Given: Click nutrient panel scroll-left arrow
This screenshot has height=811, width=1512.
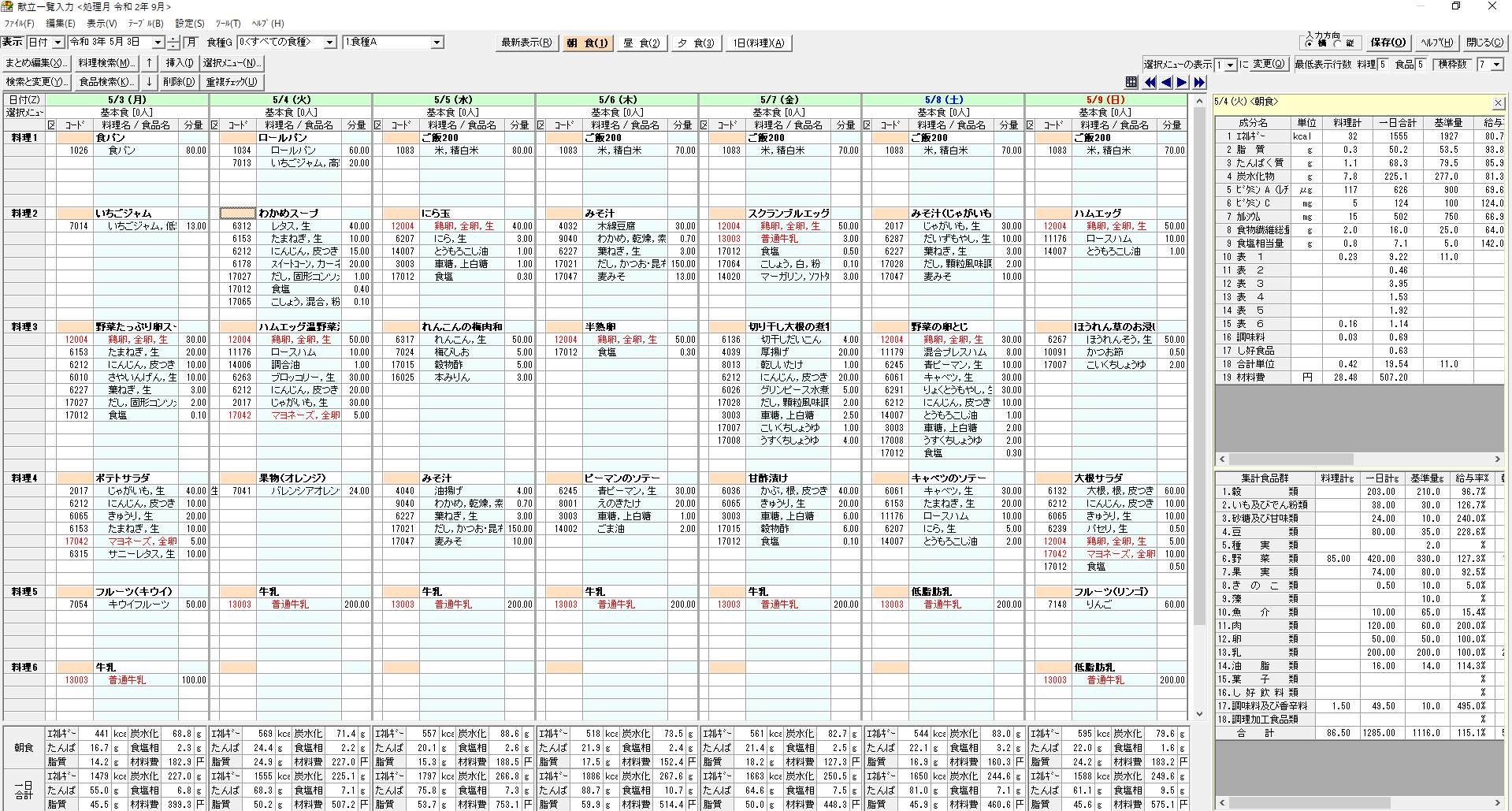Looking at the screenshot, I should click(1222, 459).
